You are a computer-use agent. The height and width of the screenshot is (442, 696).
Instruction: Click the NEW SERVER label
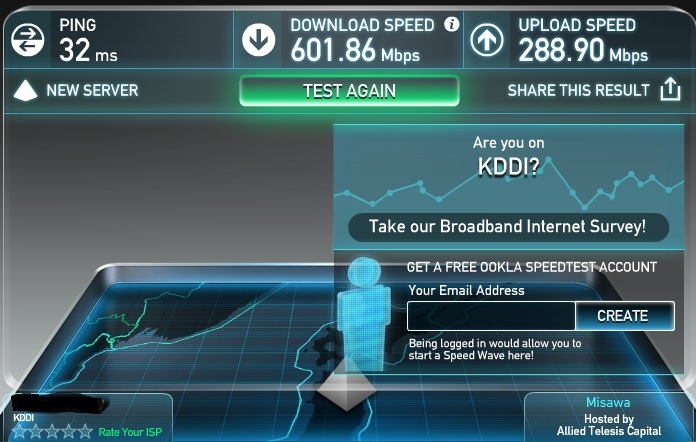coord(92,91)
